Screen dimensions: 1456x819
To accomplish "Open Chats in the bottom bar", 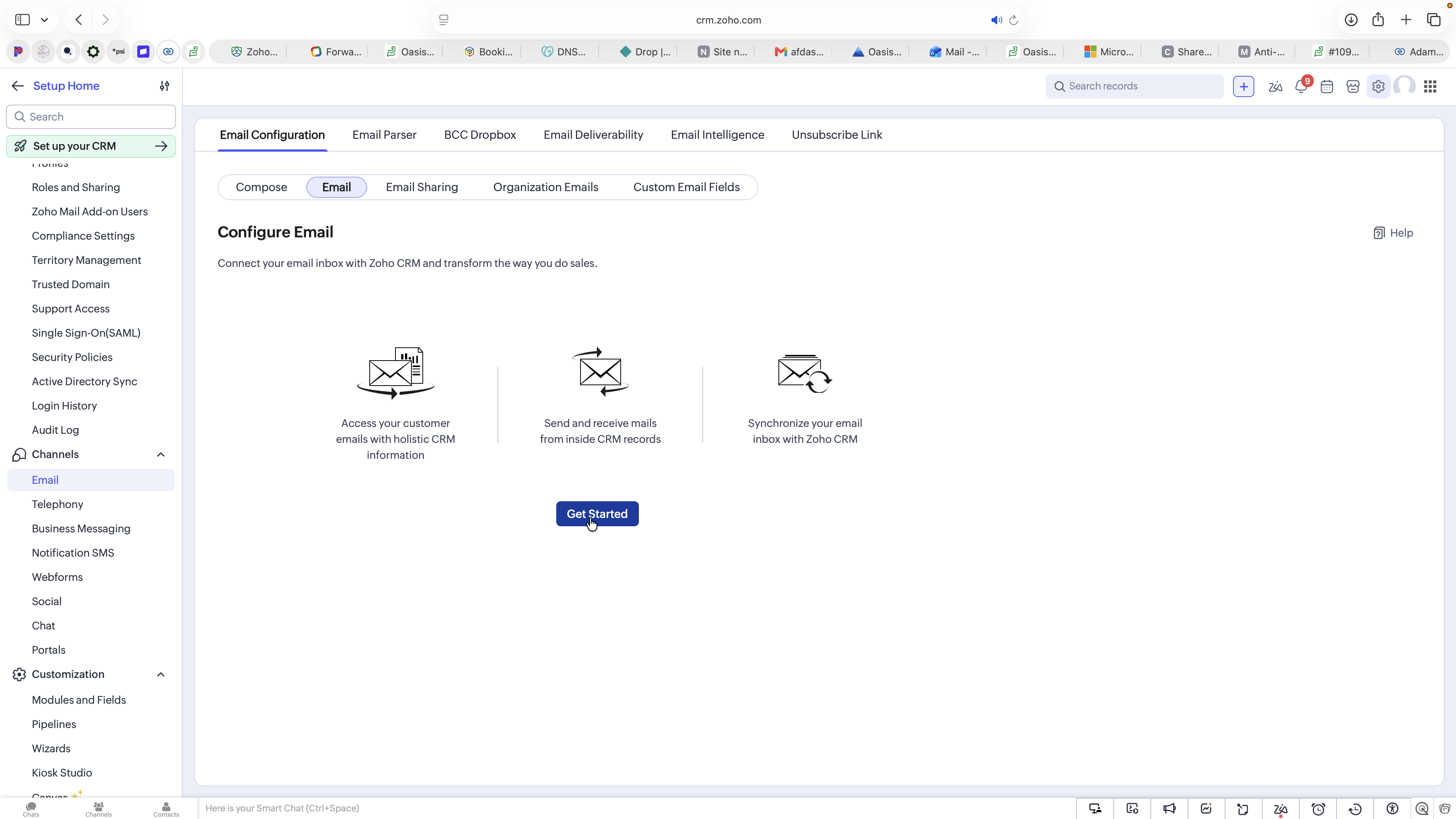I will click(x=31, y=810).
